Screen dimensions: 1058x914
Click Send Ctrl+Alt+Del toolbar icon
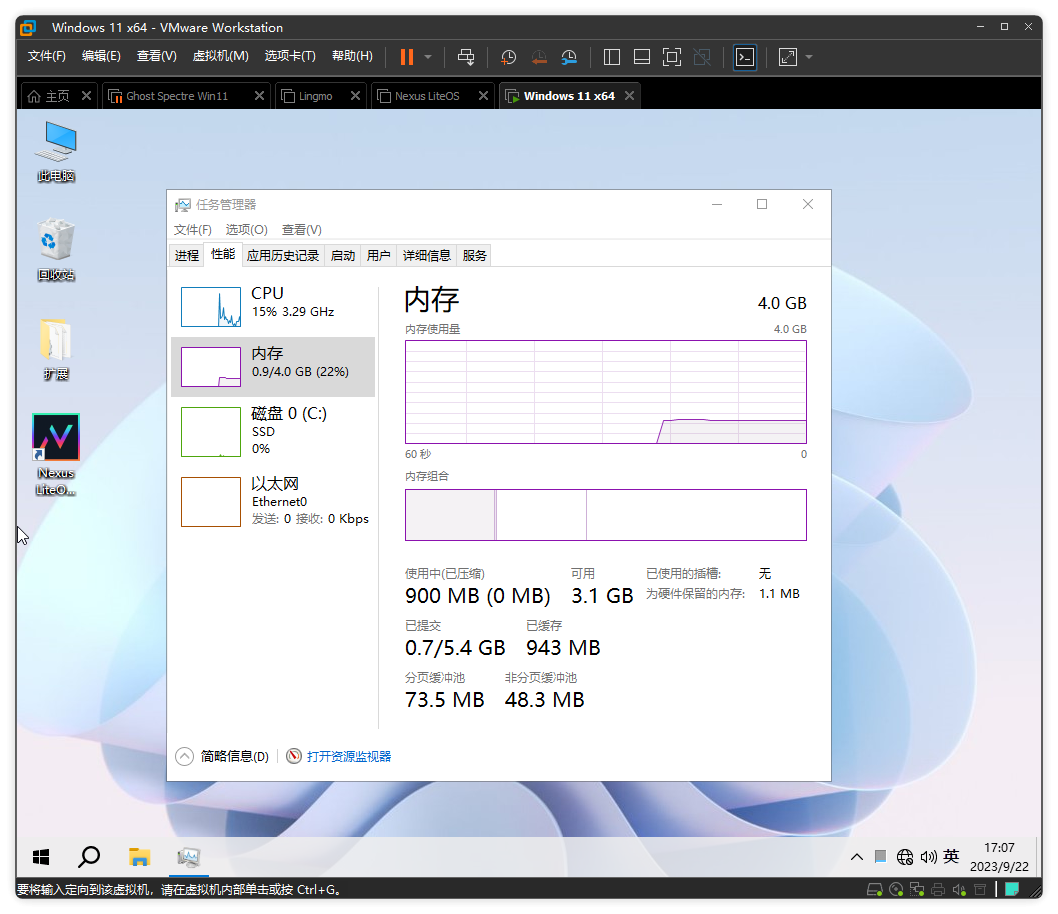[x=466, y=57]
